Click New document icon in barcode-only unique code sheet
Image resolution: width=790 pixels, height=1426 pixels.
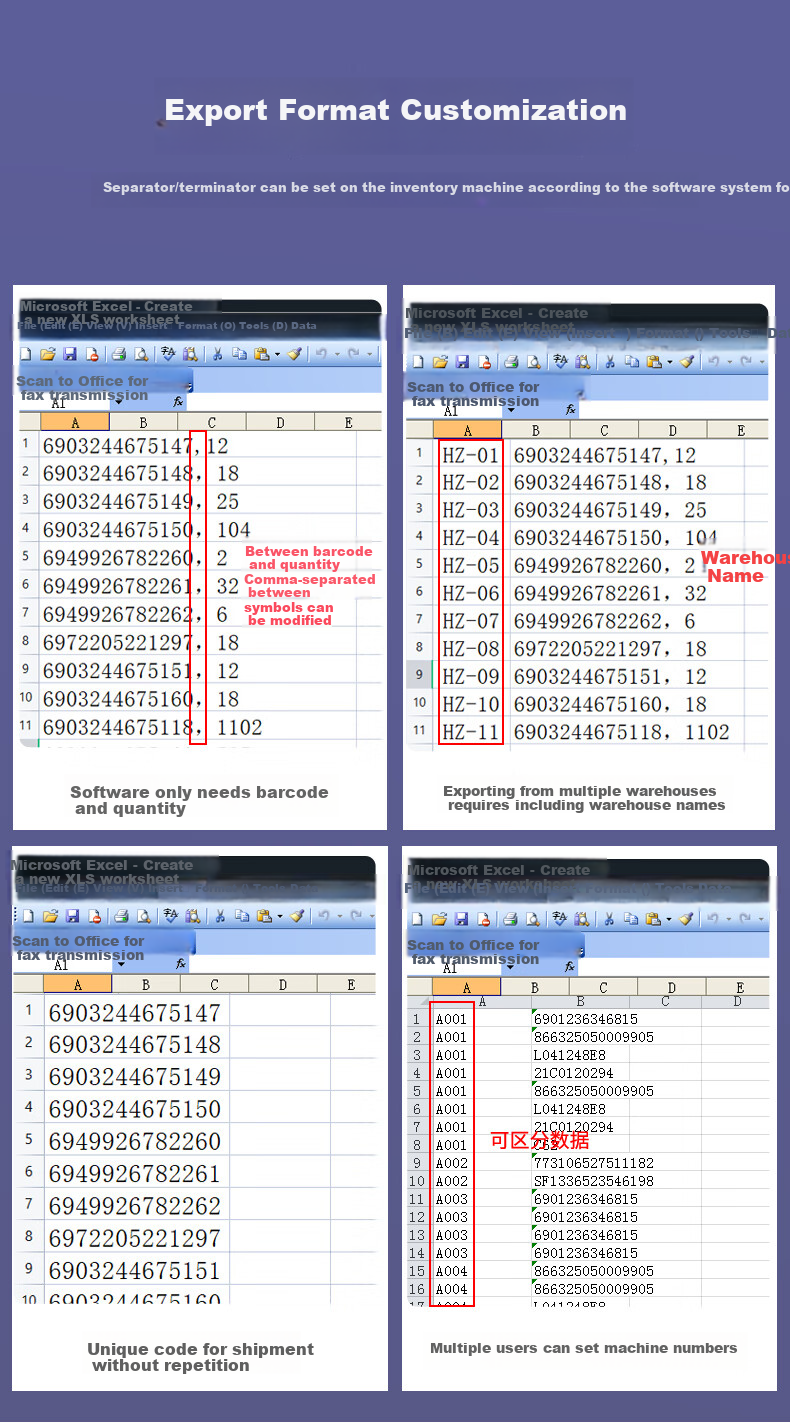[x=28, y=915]
